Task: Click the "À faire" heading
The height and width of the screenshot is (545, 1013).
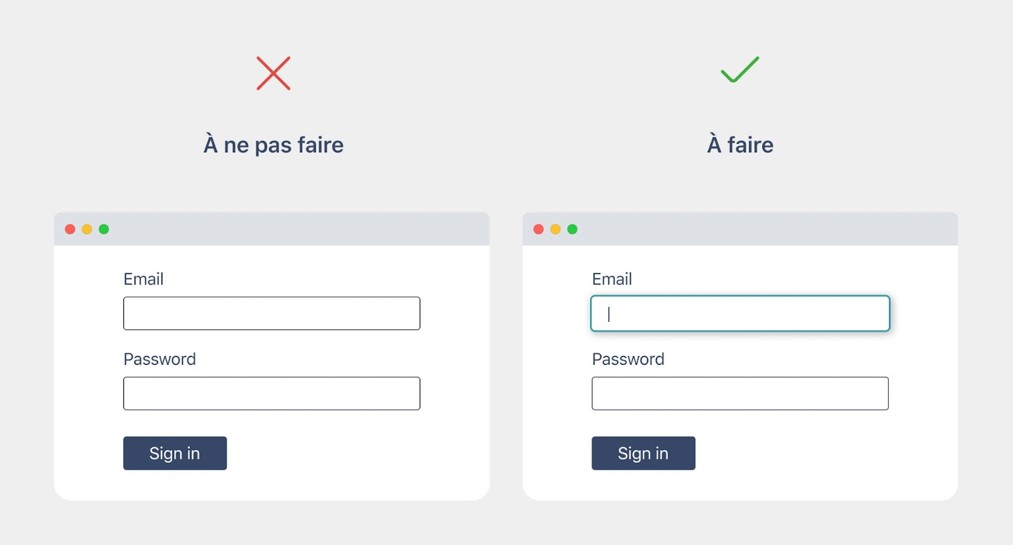Action: pos(740,145)
